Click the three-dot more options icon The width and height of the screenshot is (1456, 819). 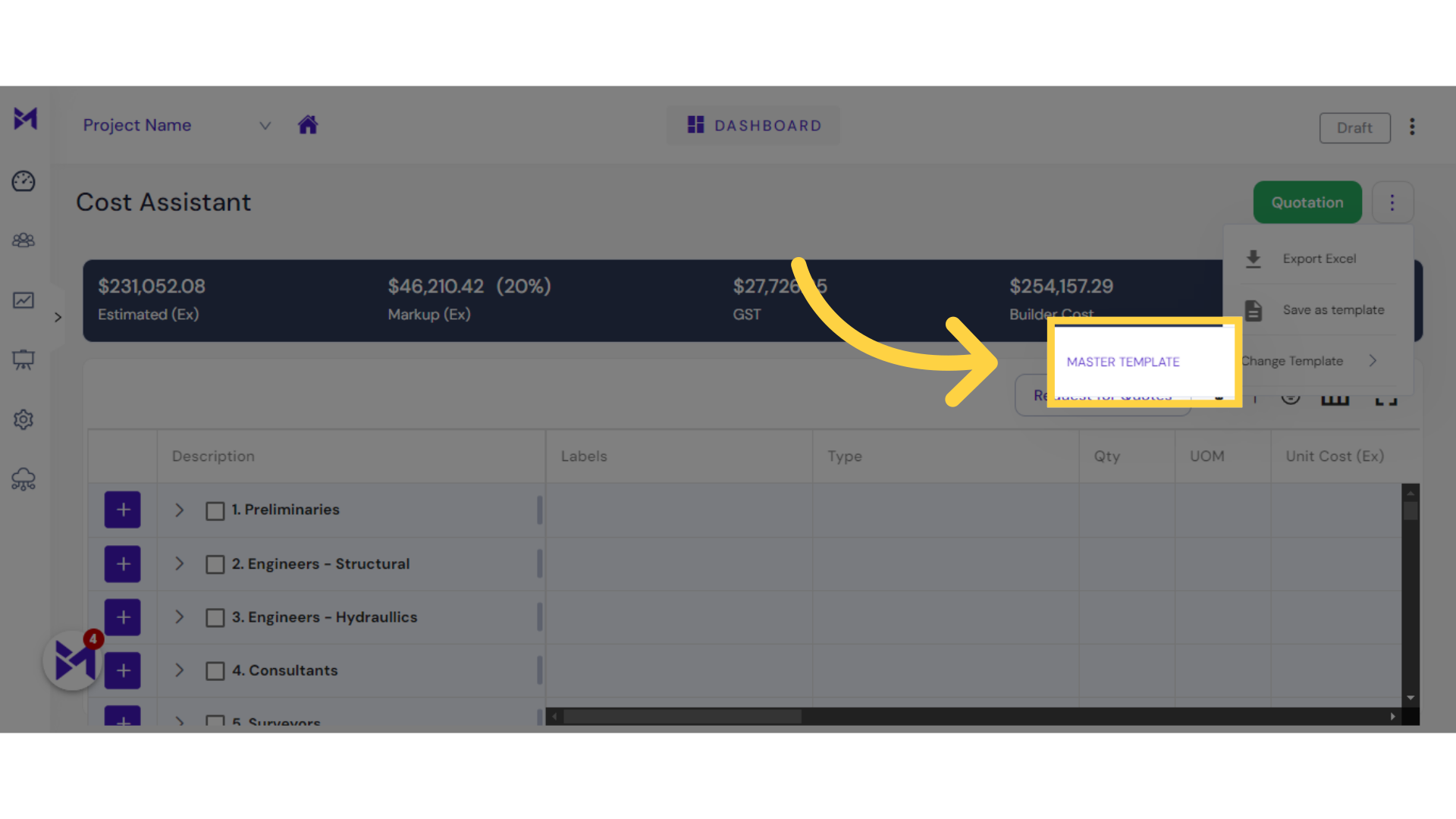pyautogui.click(x=1392, y=202)
